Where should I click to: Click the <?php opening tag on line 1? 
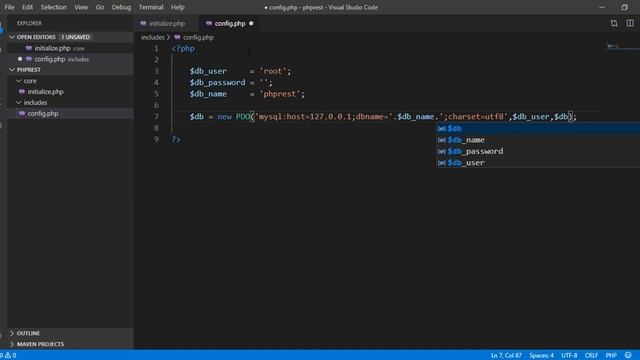pos(183,49)
